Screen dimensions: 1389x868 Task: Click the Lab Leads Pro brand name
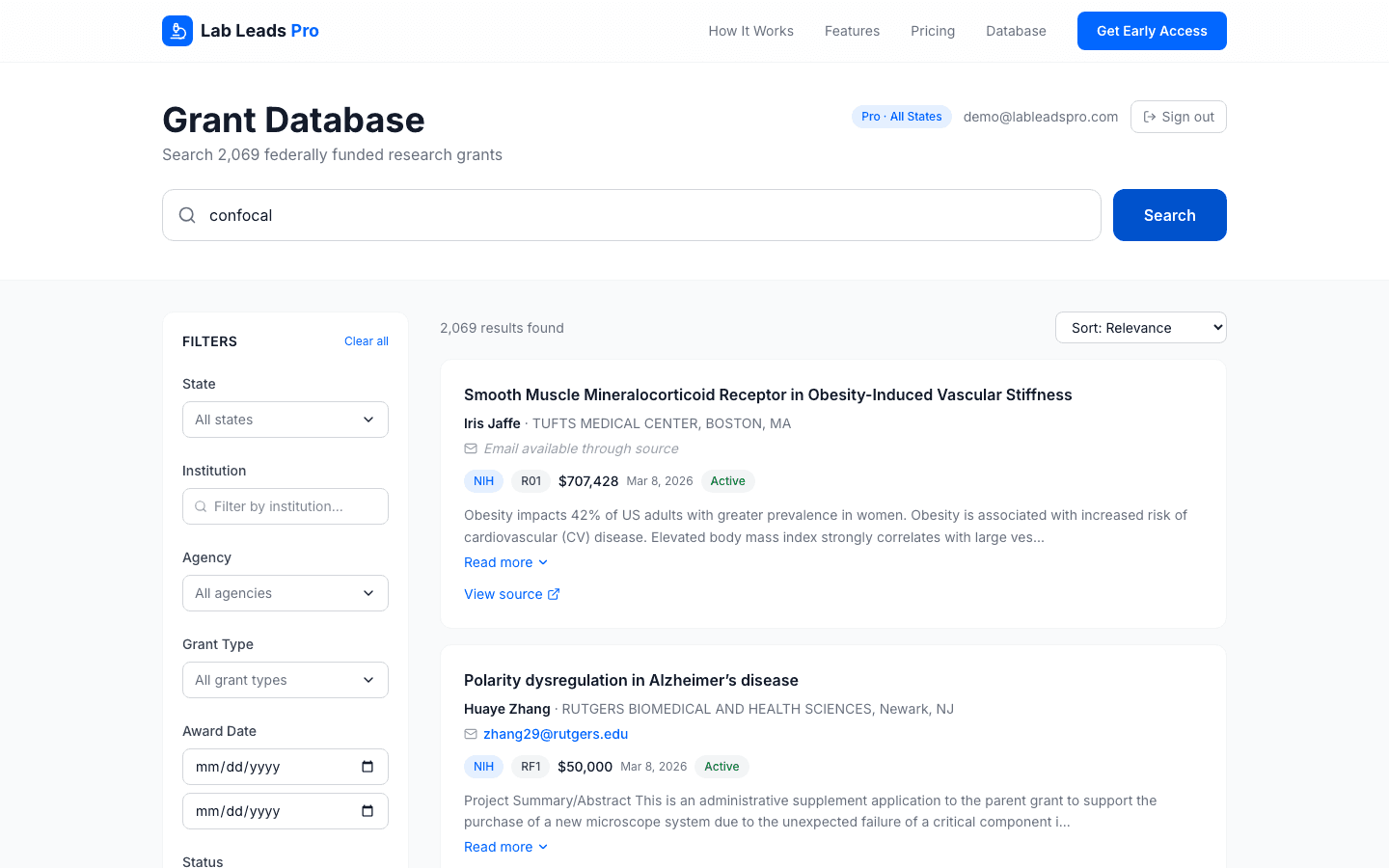[259, 31]
